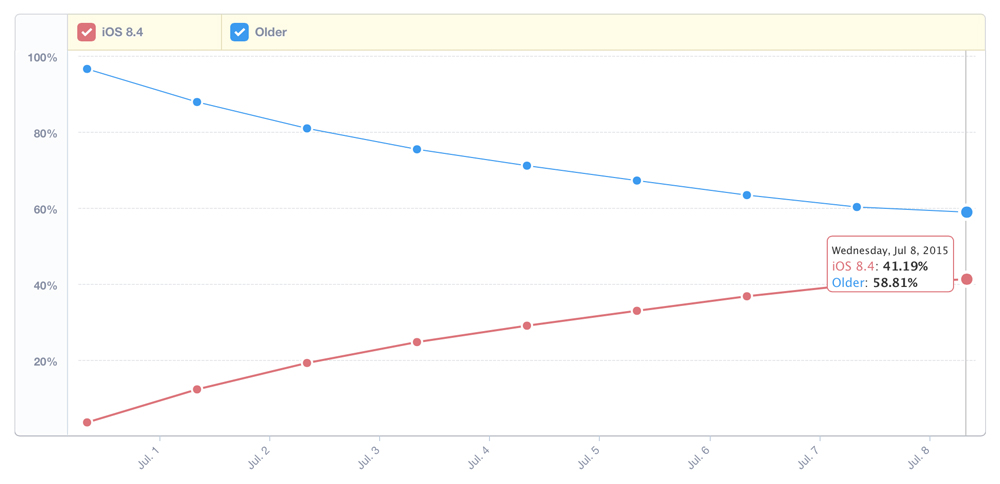The width and height of the screenshot is (1000, 484).
Task: Uncheck the red iOS 8.4 checkbox
Action: pyautogui.click(x=87, y=32)
